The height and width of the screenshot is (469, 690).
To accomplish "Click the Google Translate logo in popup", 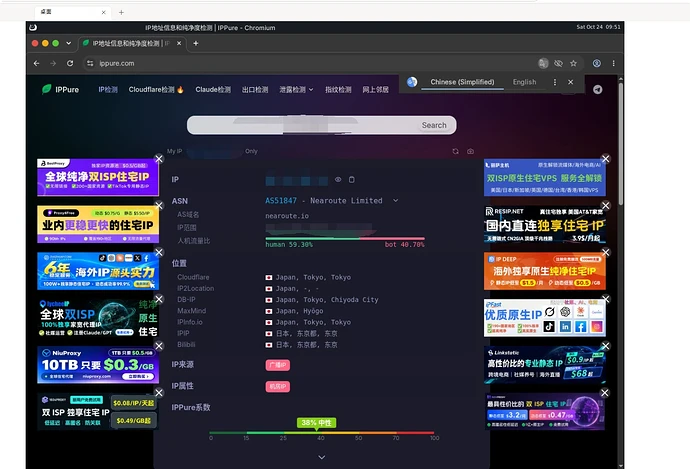I will 412,82.
